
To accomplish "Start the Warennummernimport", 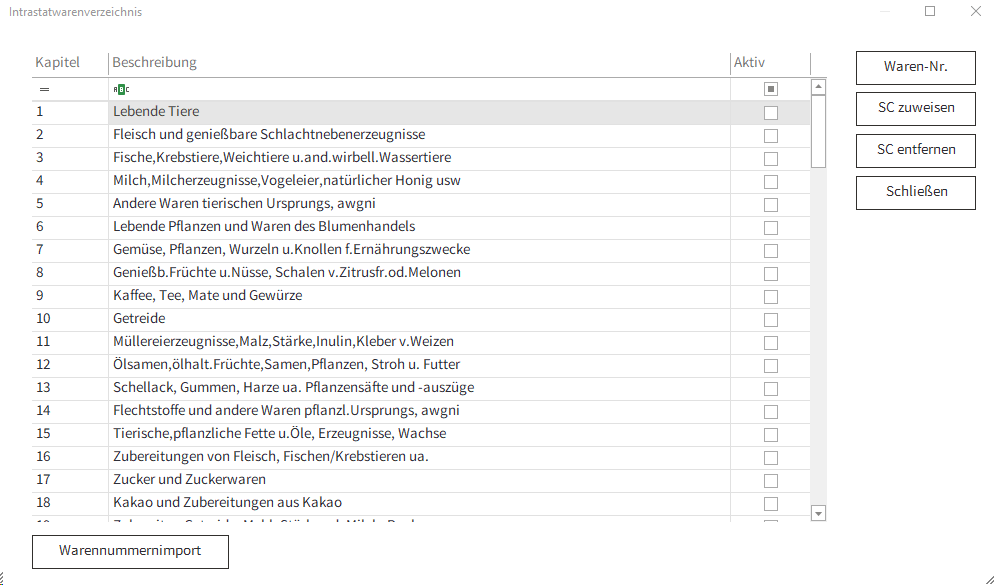I will tap(130, 551).
